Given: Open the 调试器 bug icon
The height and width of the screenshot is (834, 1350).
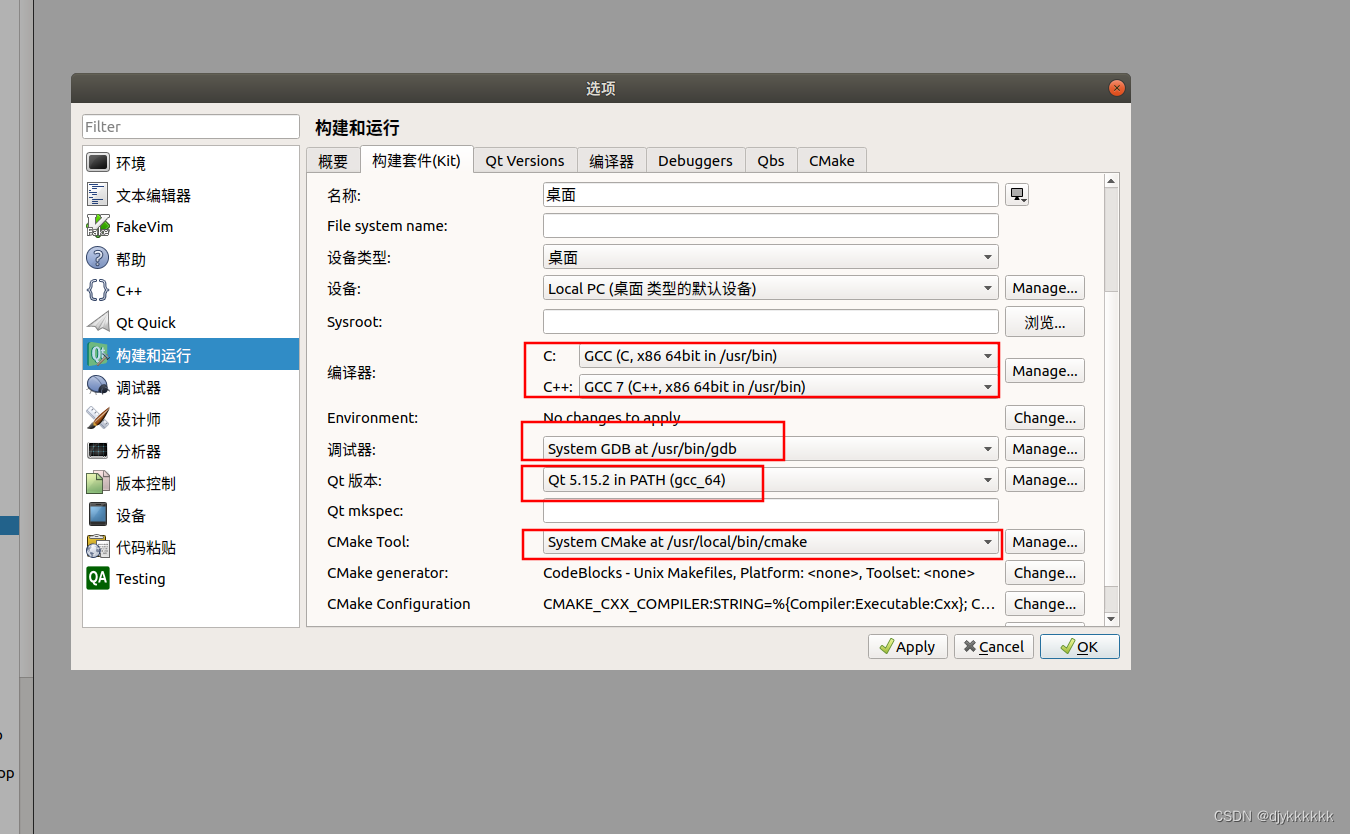Looking at the screenshot, I should [98, 386].
